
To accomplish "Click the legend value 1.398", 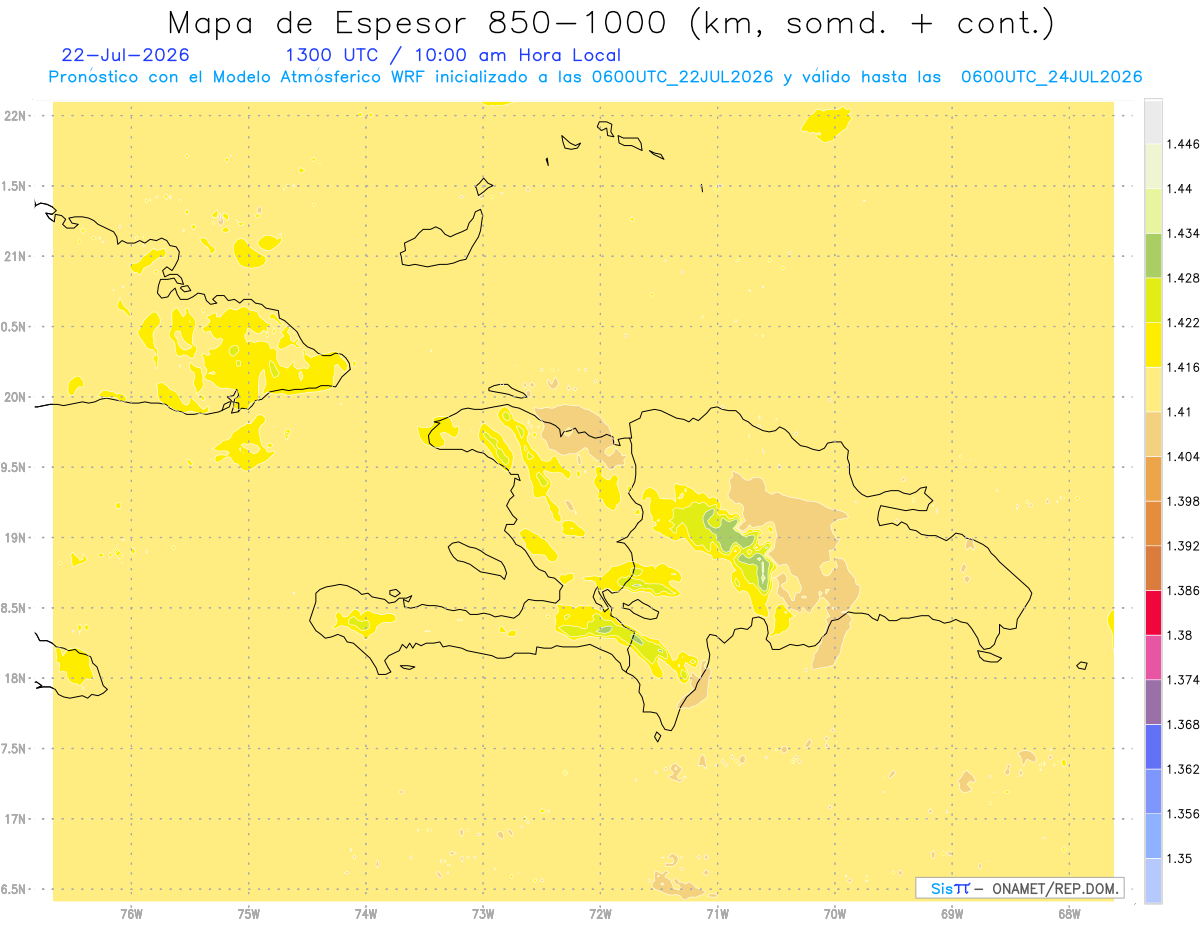I will click(1183, 501).
